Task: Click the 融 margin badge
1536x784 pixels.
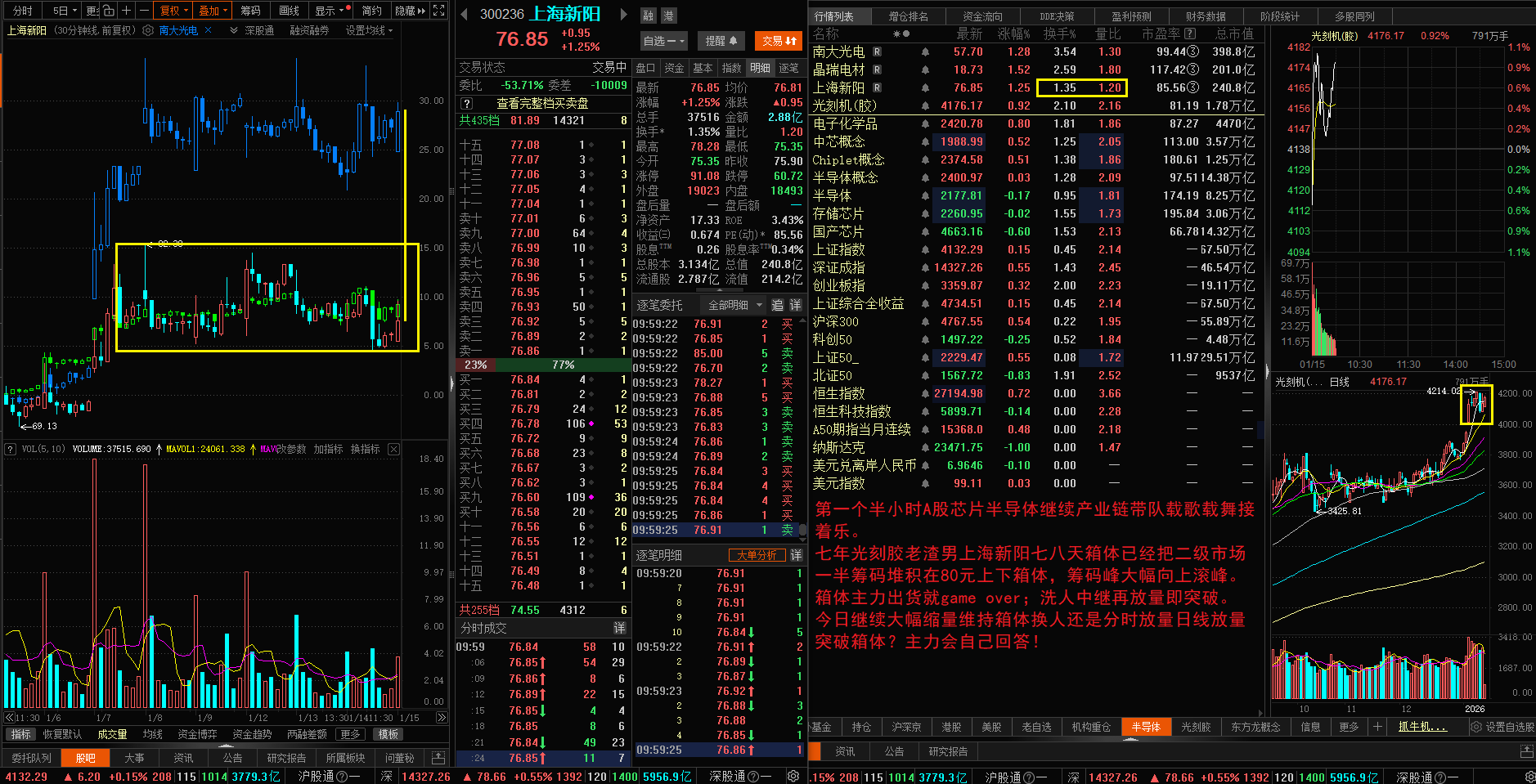Action: 648,16
